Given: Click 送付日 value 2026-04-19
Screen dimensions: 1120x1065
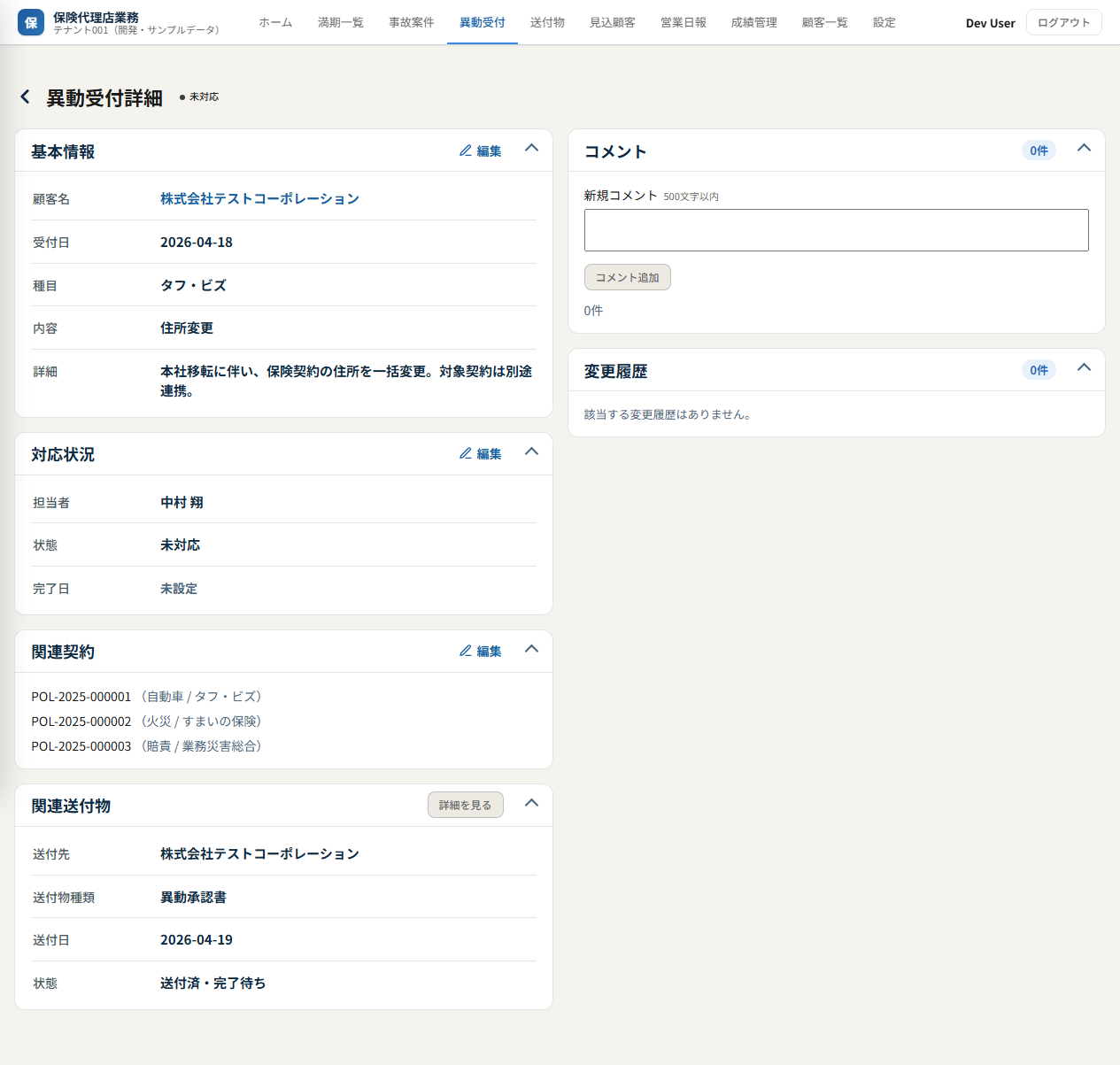Looking at the screenshot, I should (x=197, y=939).
